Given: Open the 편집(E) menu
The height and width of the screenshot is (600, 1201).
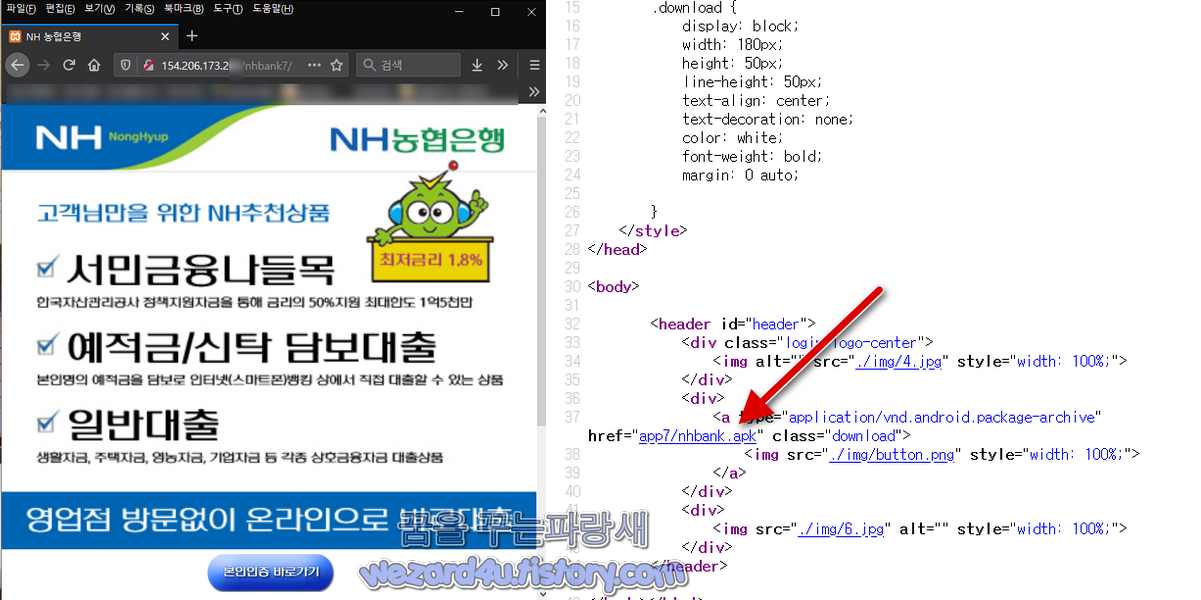Looking at the screenshot, I should (x=60, y=9).
